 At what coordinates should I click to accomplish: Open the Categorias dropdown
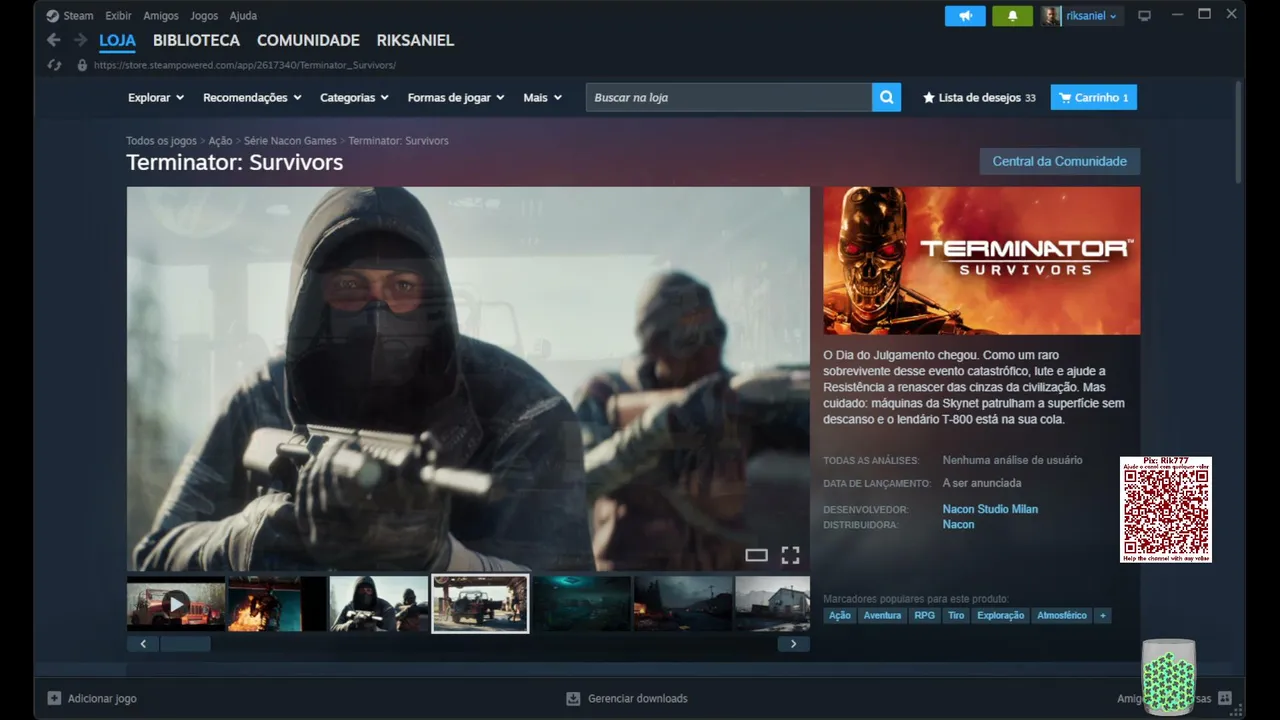click(354, 98)
